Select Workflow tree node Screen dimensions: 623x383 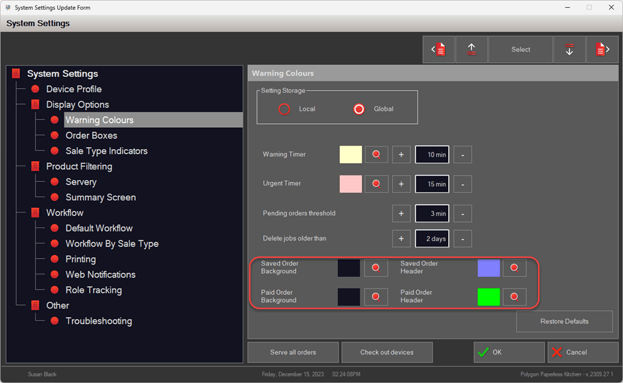click(x=65, y=213)
